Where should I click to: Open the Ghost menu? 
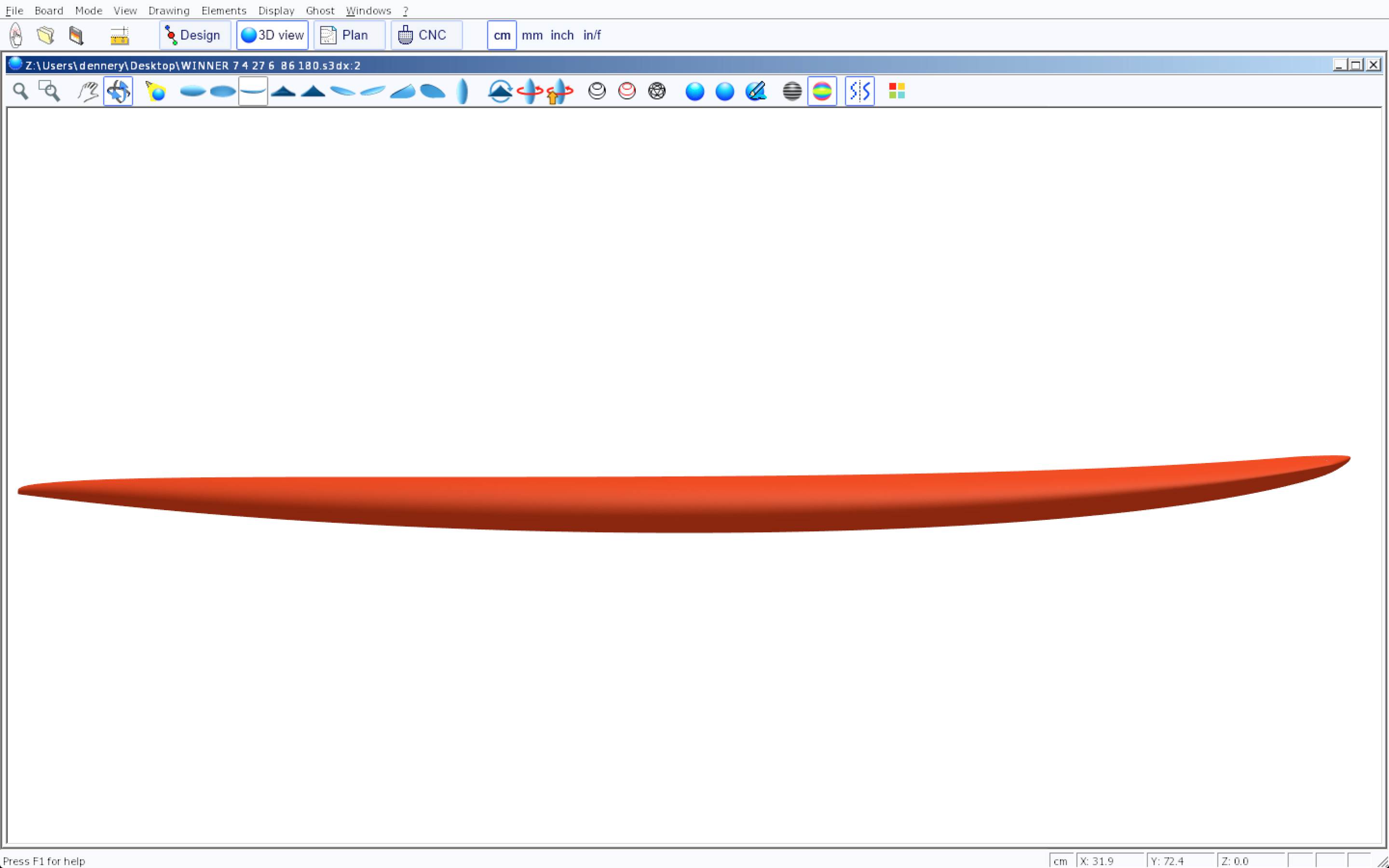[x=320, y=10]
